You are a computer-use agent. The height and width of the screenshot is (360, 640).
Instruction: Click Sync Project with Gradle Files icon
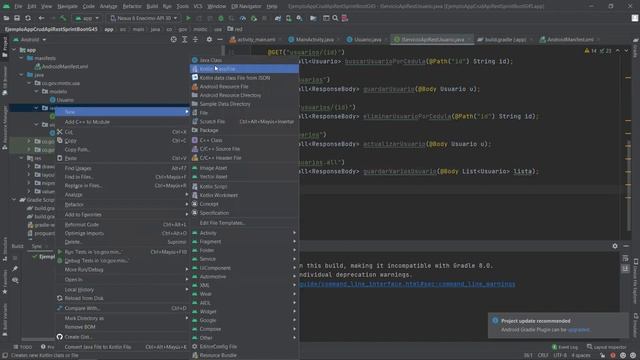click(x=278, y=18)
